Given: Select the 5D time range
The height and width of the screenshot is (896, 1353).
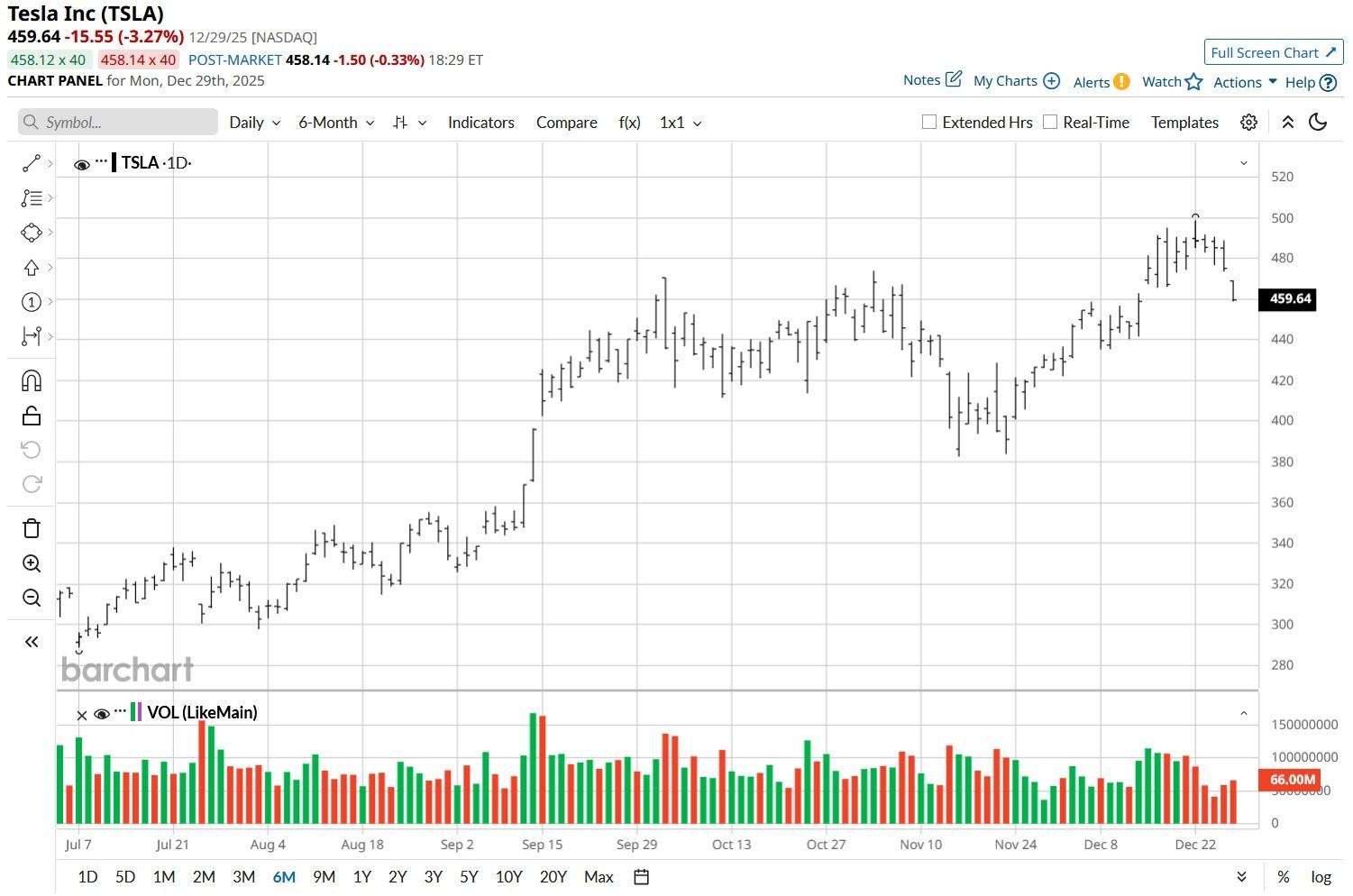Looking at the screenshot, I should coord(125,877).
